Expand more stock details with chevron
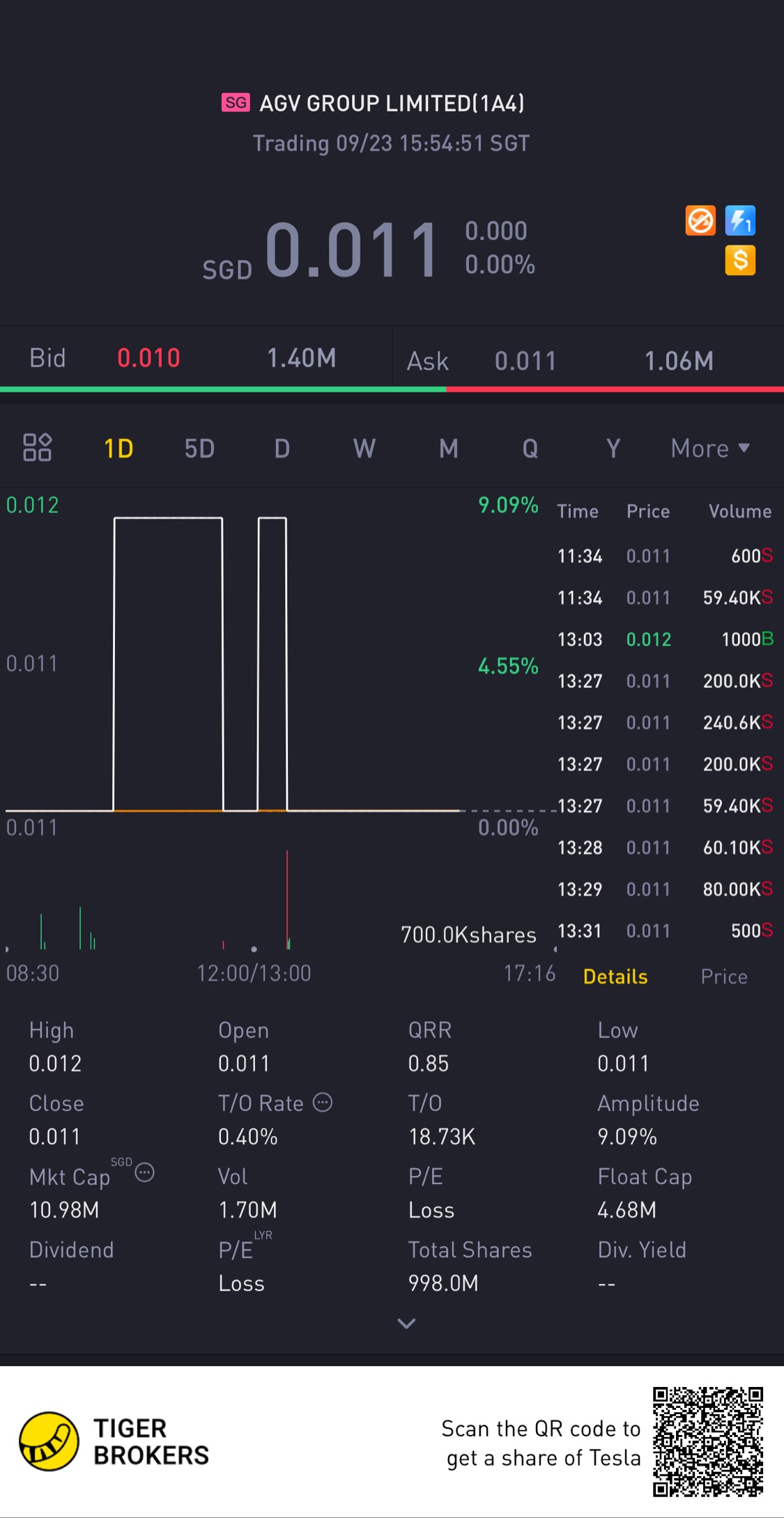 click(x=406, y=1323)
